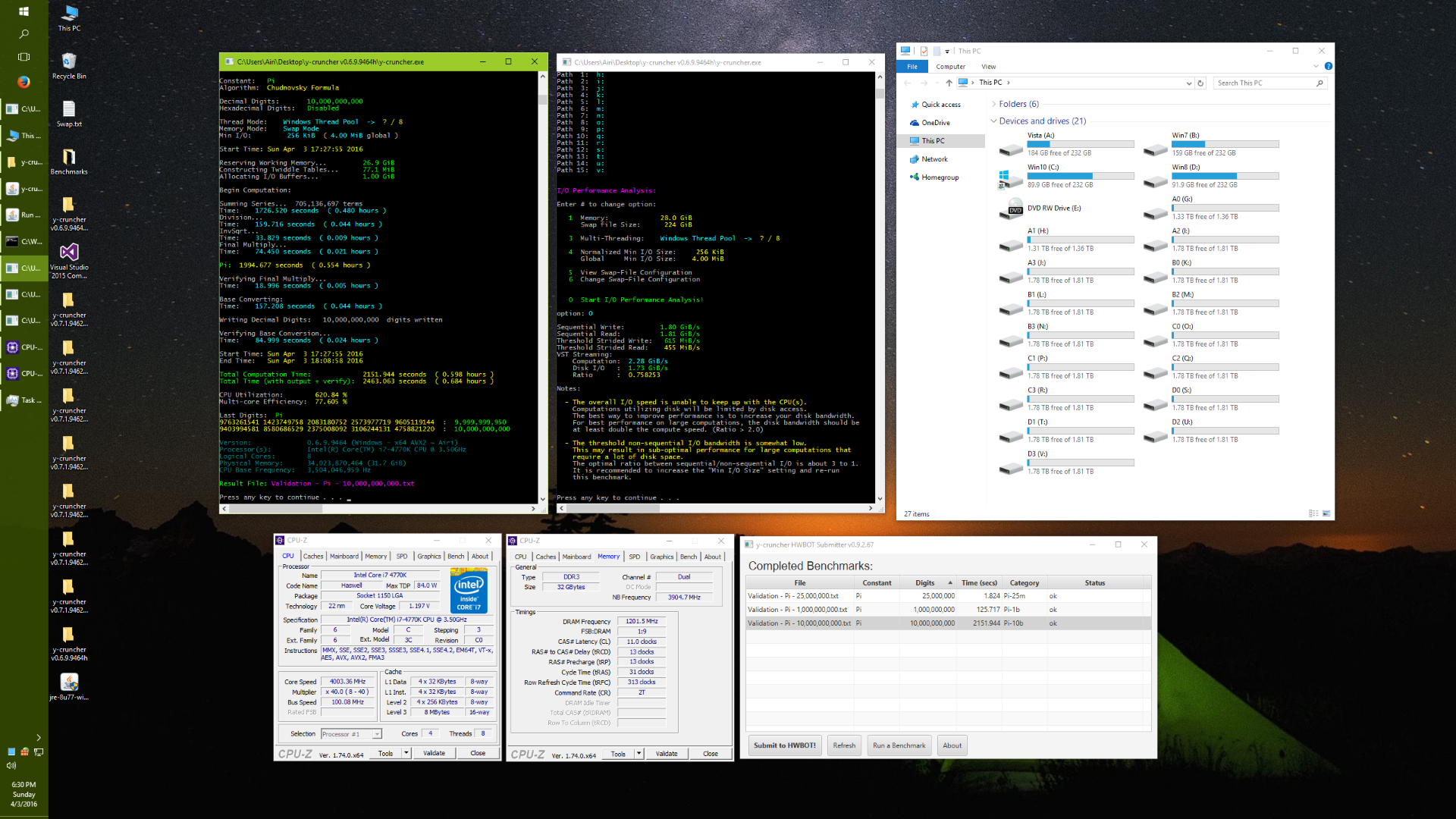Switch to Graphics tab in left CPU-Z

pyautogui.click(x=428, y=556)
